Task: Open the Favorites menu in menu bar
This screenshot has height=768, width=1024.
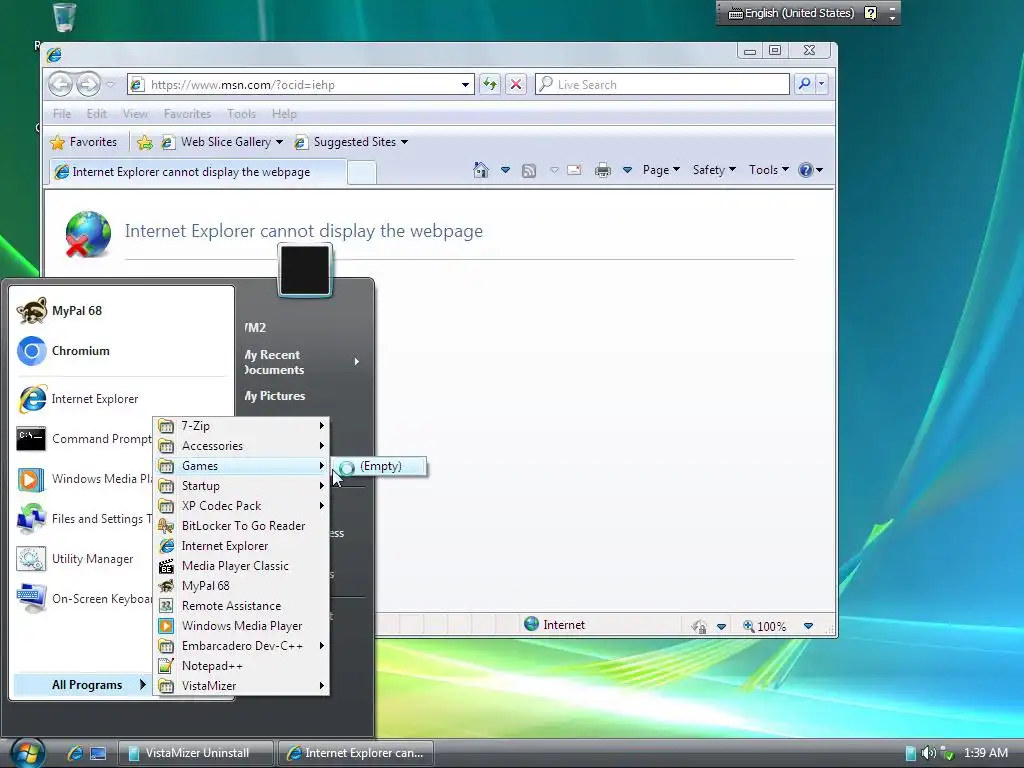Action: coord(187,114)
